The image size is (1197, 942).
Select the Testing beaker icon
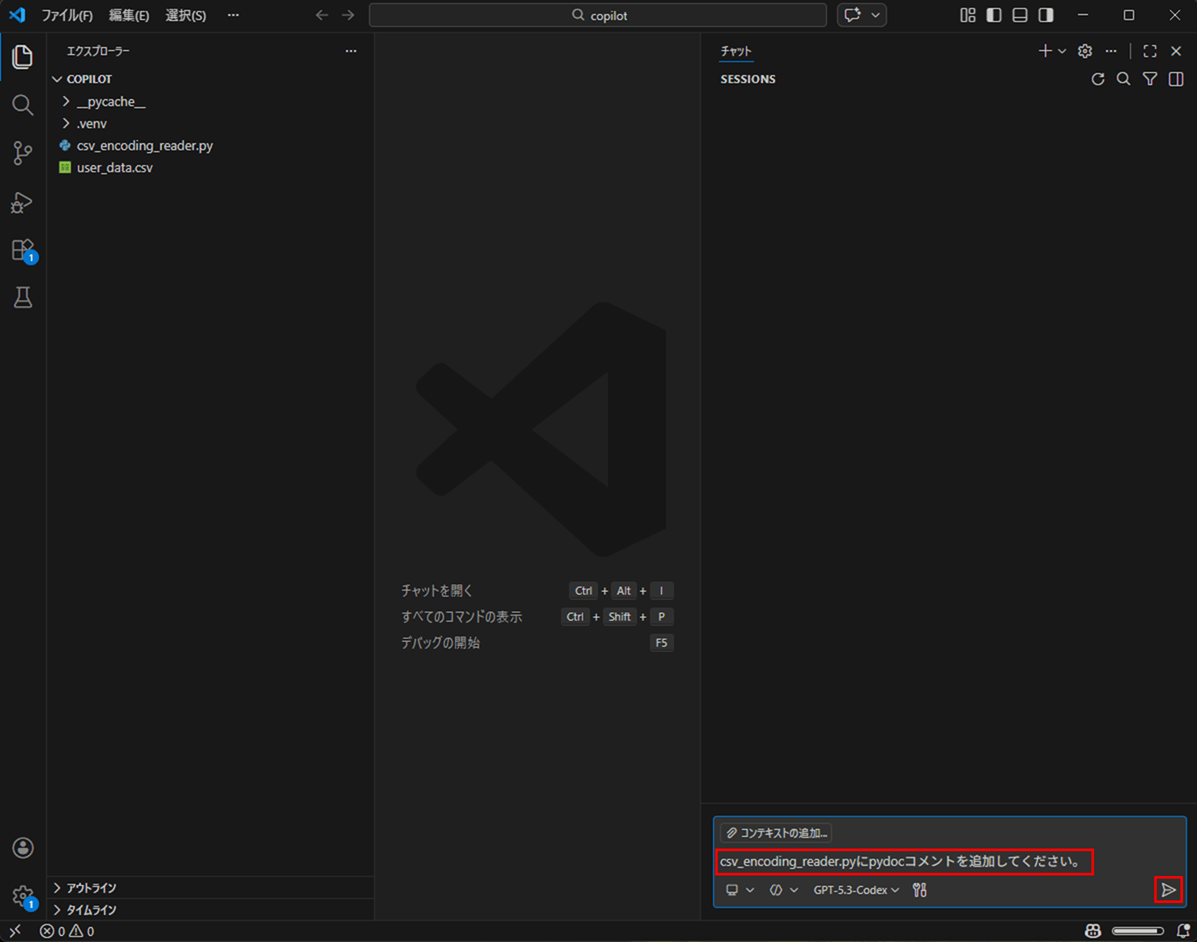pyautogui.click(x=22, y=297)
